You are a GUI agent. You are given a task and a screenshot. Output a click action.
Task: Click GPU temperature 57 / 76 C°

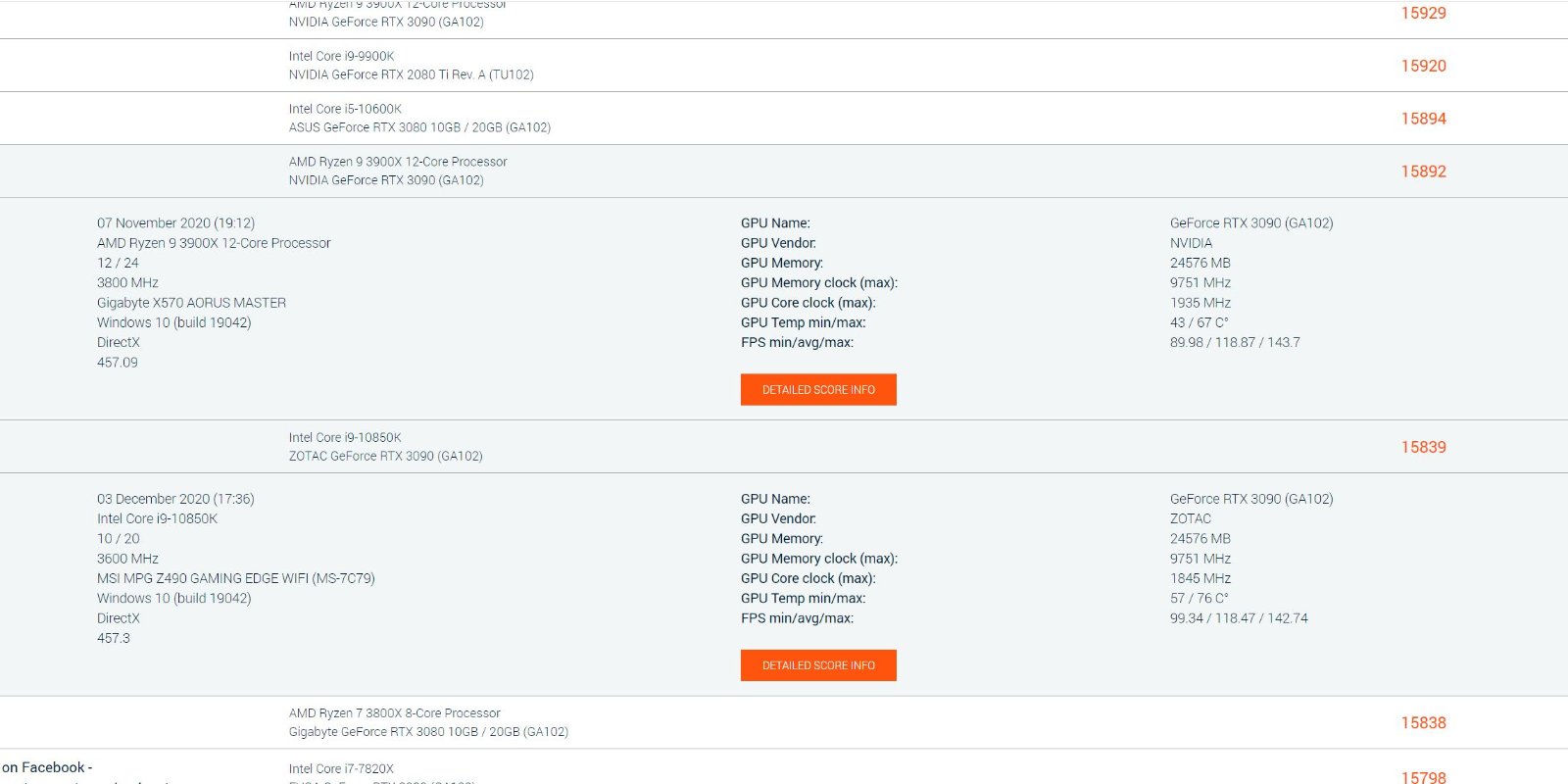pos(1200,598)
